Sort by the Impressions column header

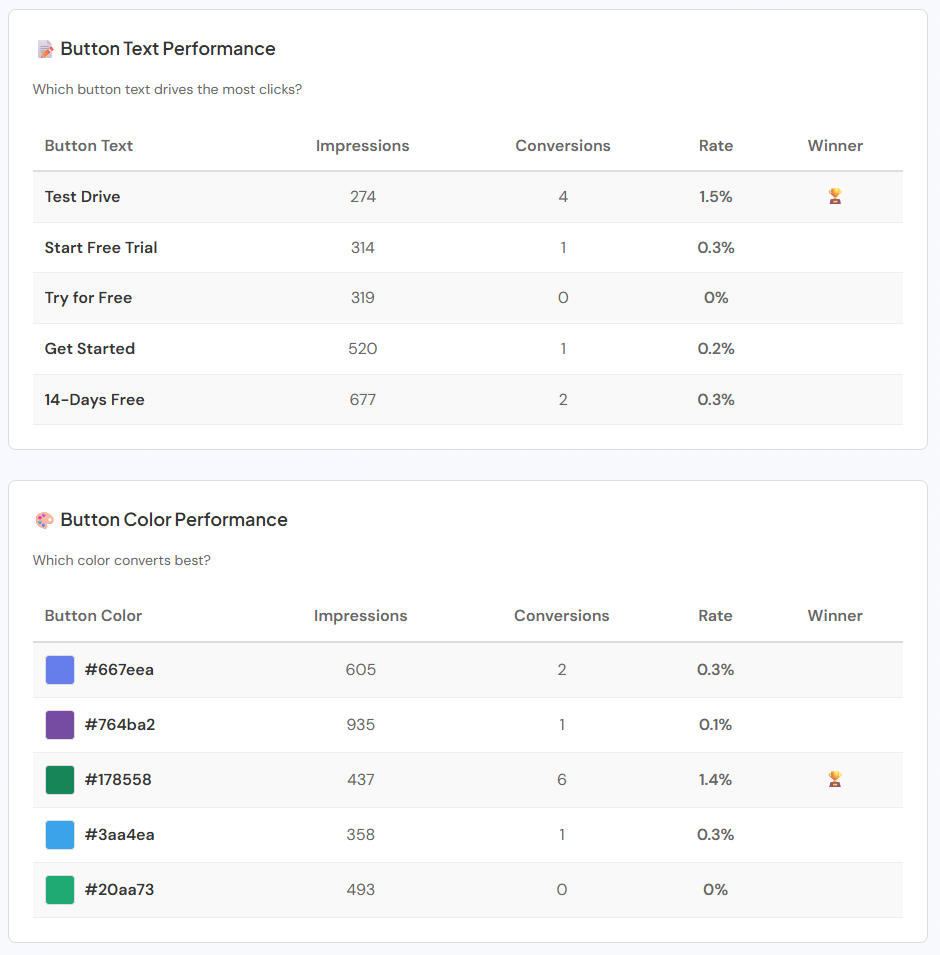[362, 145]
